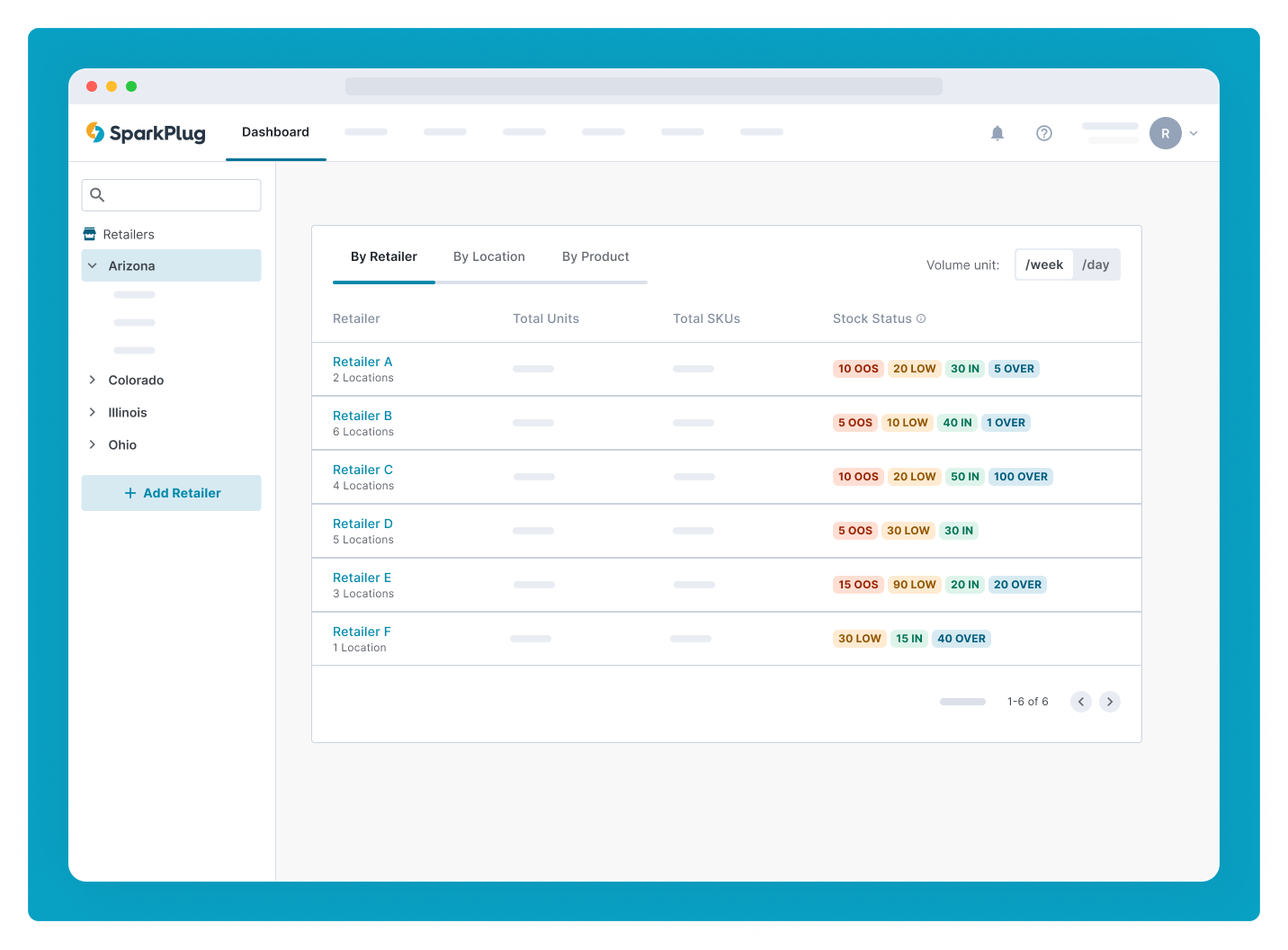Open the Retailer C link

coord(362,470)
